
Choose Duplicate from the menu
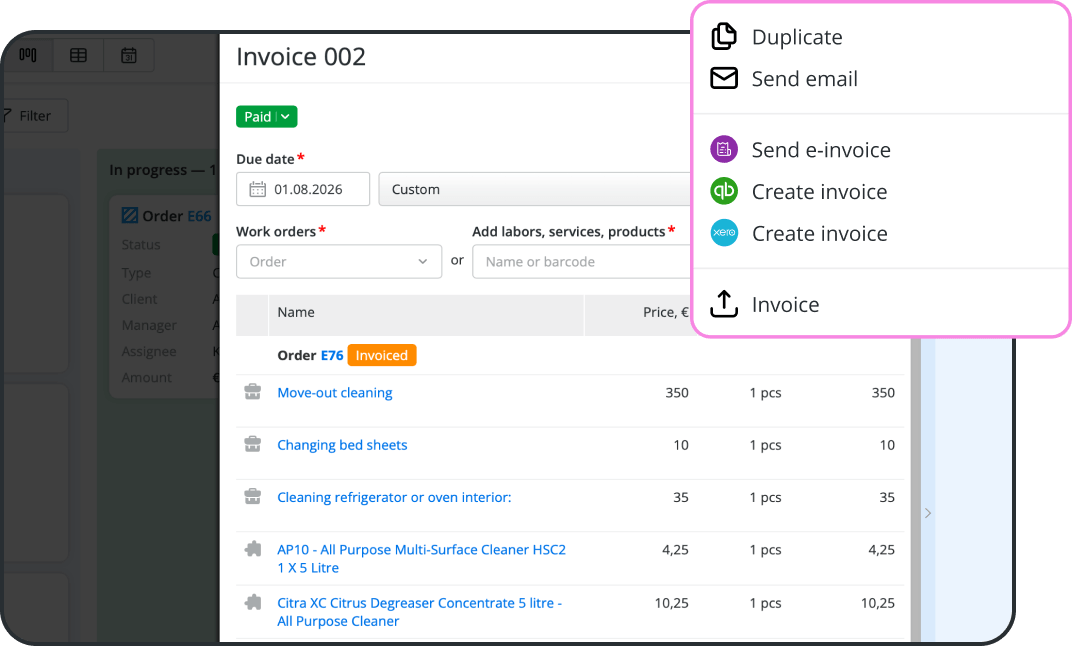797,37
